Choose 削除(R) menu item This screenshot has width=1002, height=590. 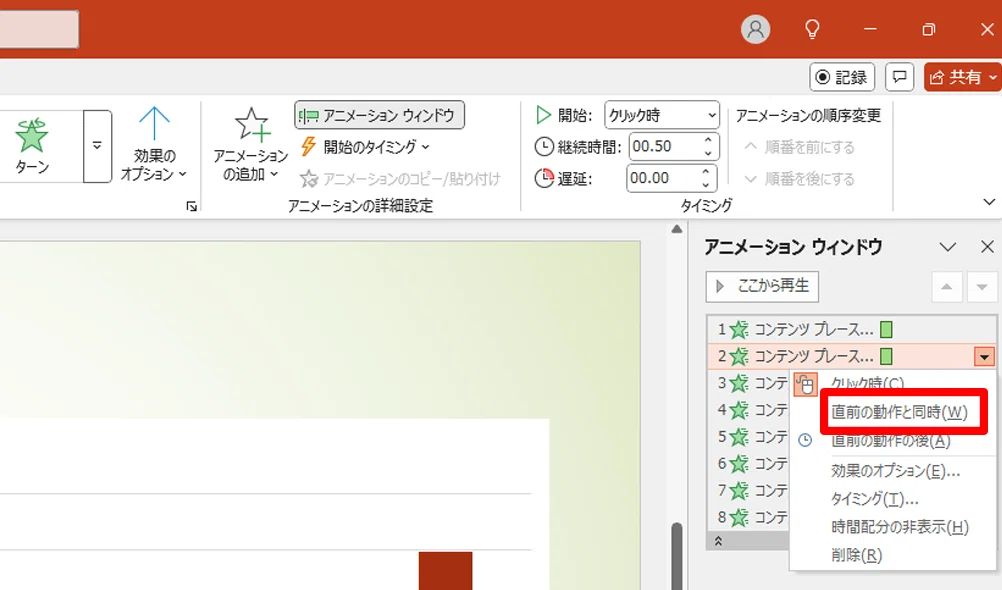(893, 555)
